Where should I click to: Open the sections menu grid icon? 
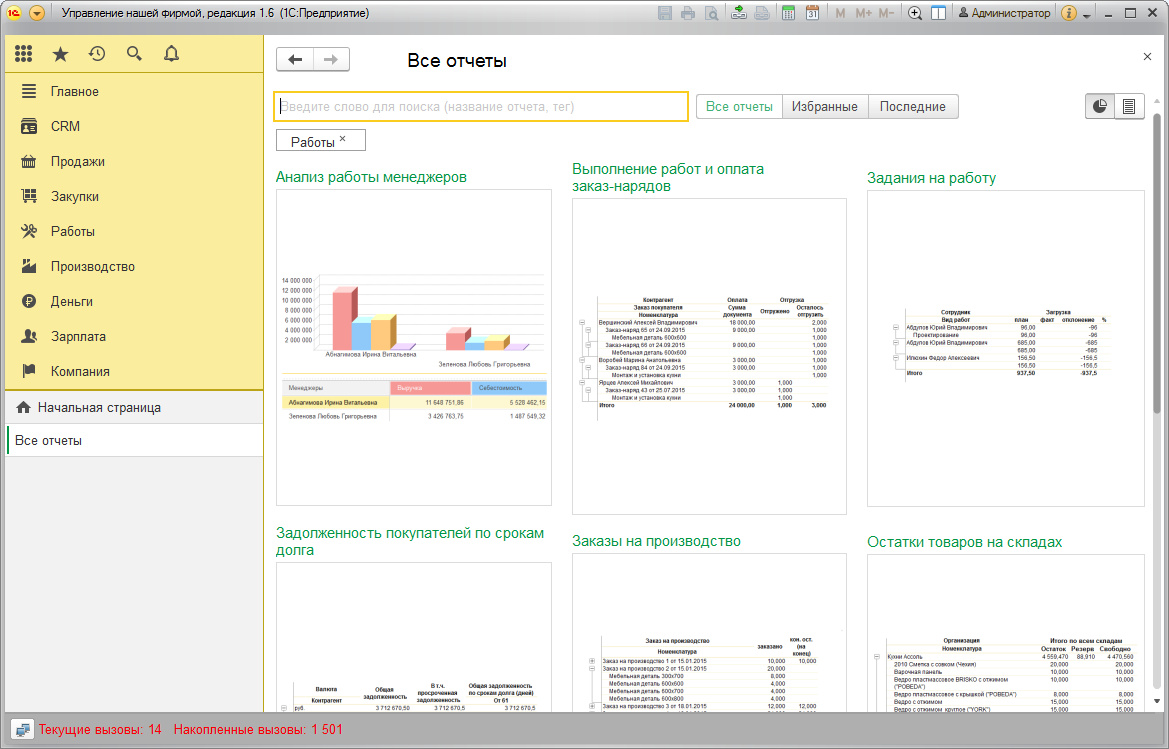pyautogui.click(x=24, y=54)
